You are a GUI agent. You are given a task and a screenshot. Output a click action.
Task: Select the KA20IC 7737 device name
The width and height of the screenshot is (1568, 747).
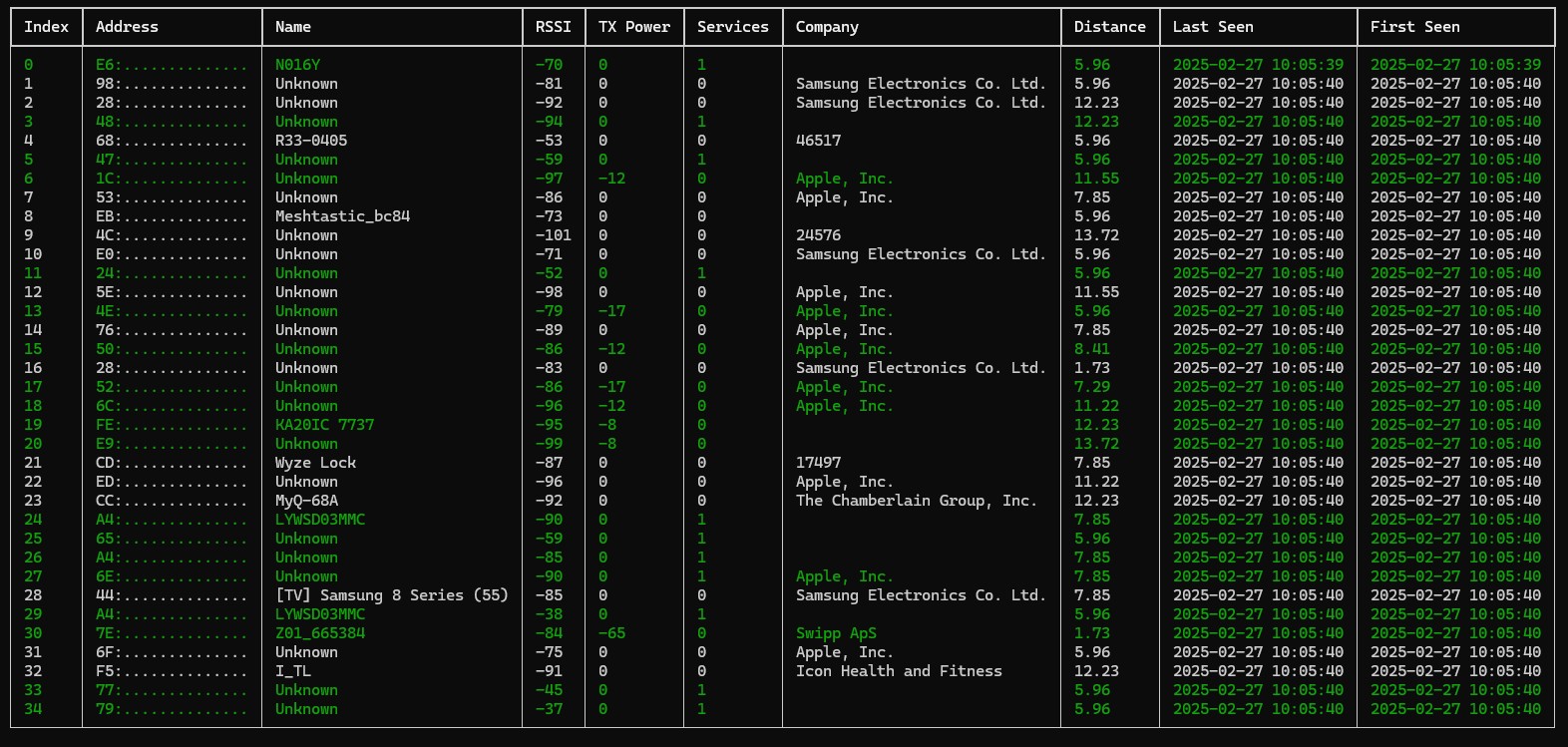tap(324, 425)
